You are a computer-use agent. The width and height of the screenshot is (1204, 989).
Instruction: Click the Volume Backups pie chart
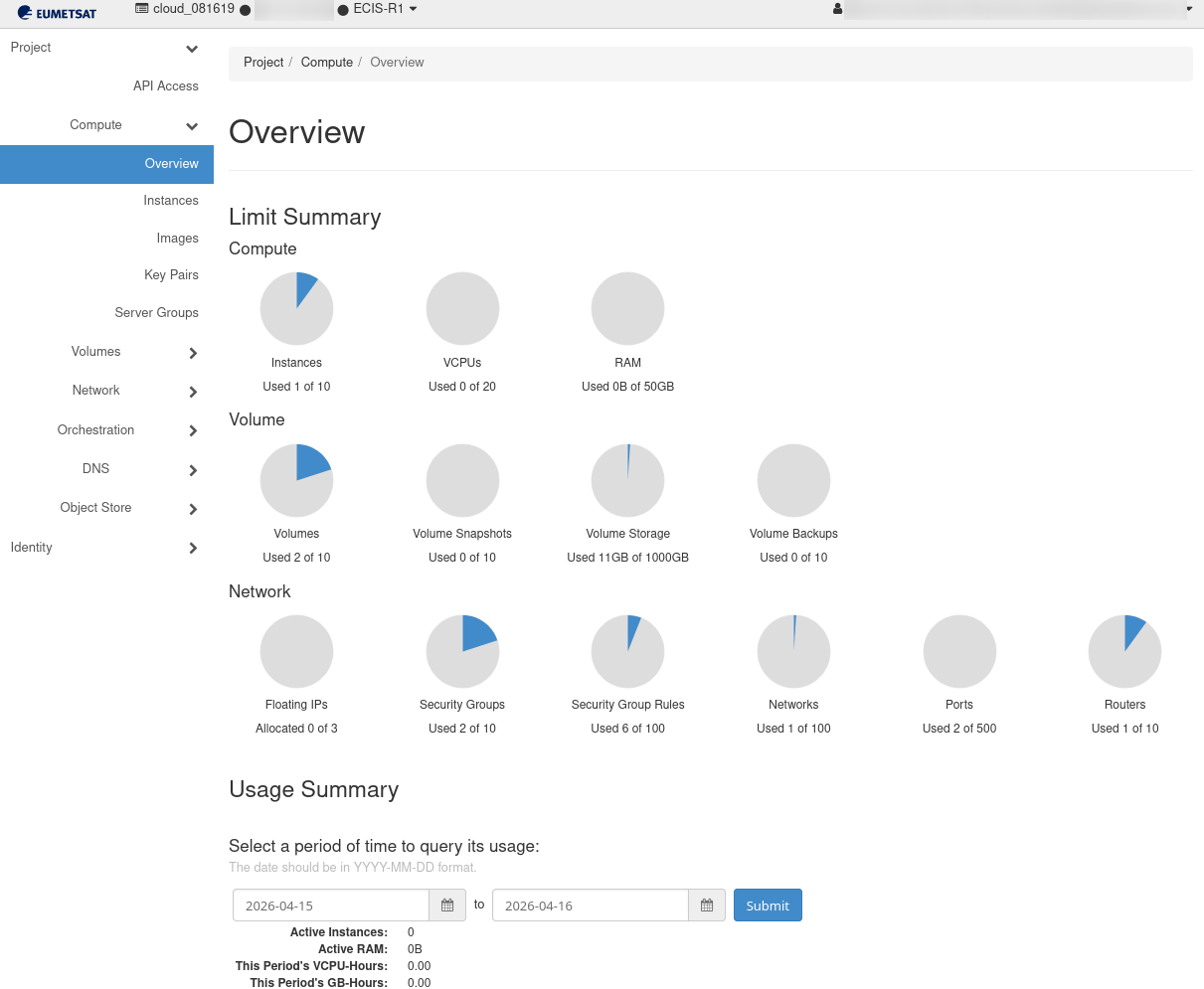(x=793, y=480)
